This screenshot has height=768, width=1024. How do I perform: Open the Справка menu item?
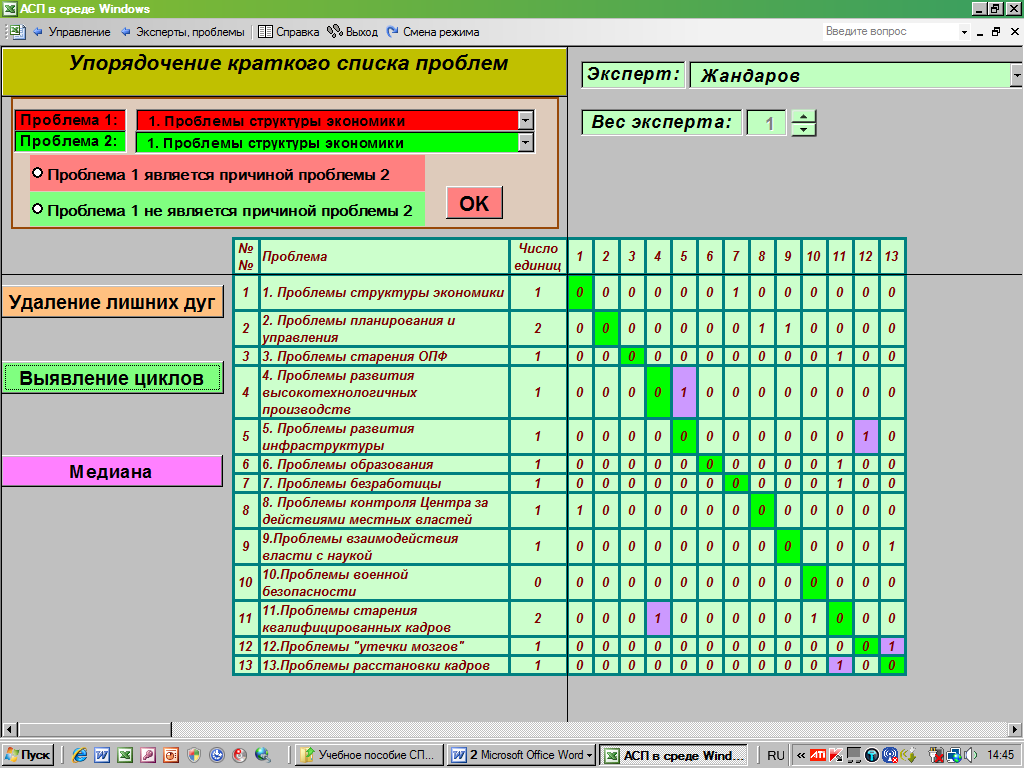(297, 32)
